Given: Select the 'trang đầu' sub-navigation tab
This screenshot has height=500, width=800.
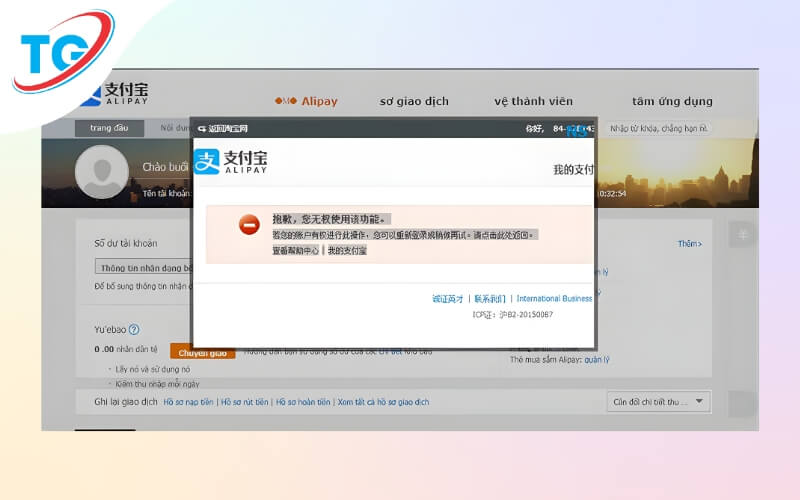Looking at the screenshot, I should 109,128.
